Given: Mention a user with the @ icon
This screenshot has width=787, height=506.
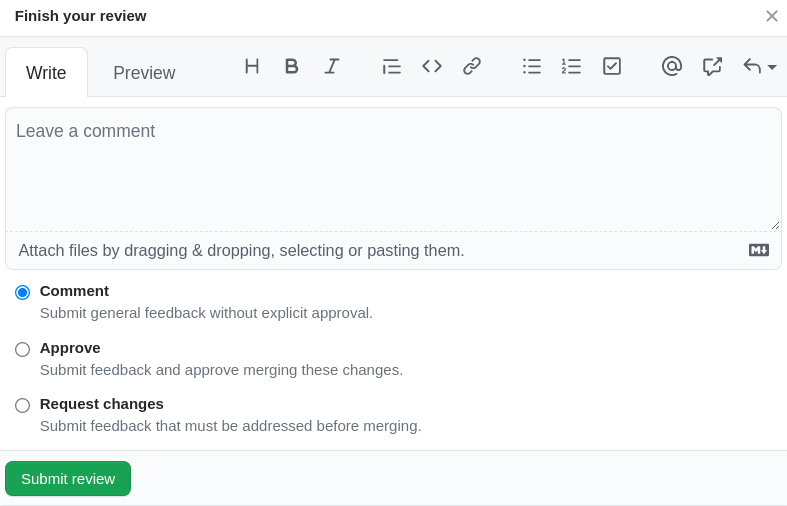Looking at the screenshot, I should point(672,66).
